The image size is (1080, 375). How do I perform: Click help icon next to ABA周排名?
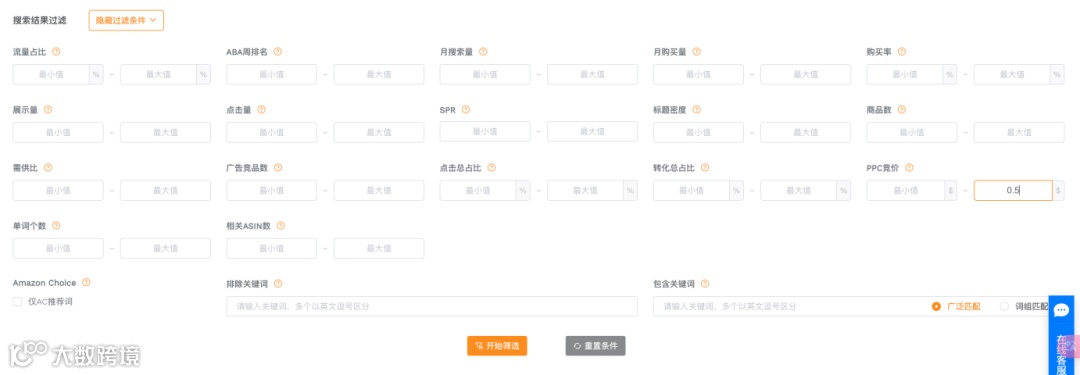(278, 52)
